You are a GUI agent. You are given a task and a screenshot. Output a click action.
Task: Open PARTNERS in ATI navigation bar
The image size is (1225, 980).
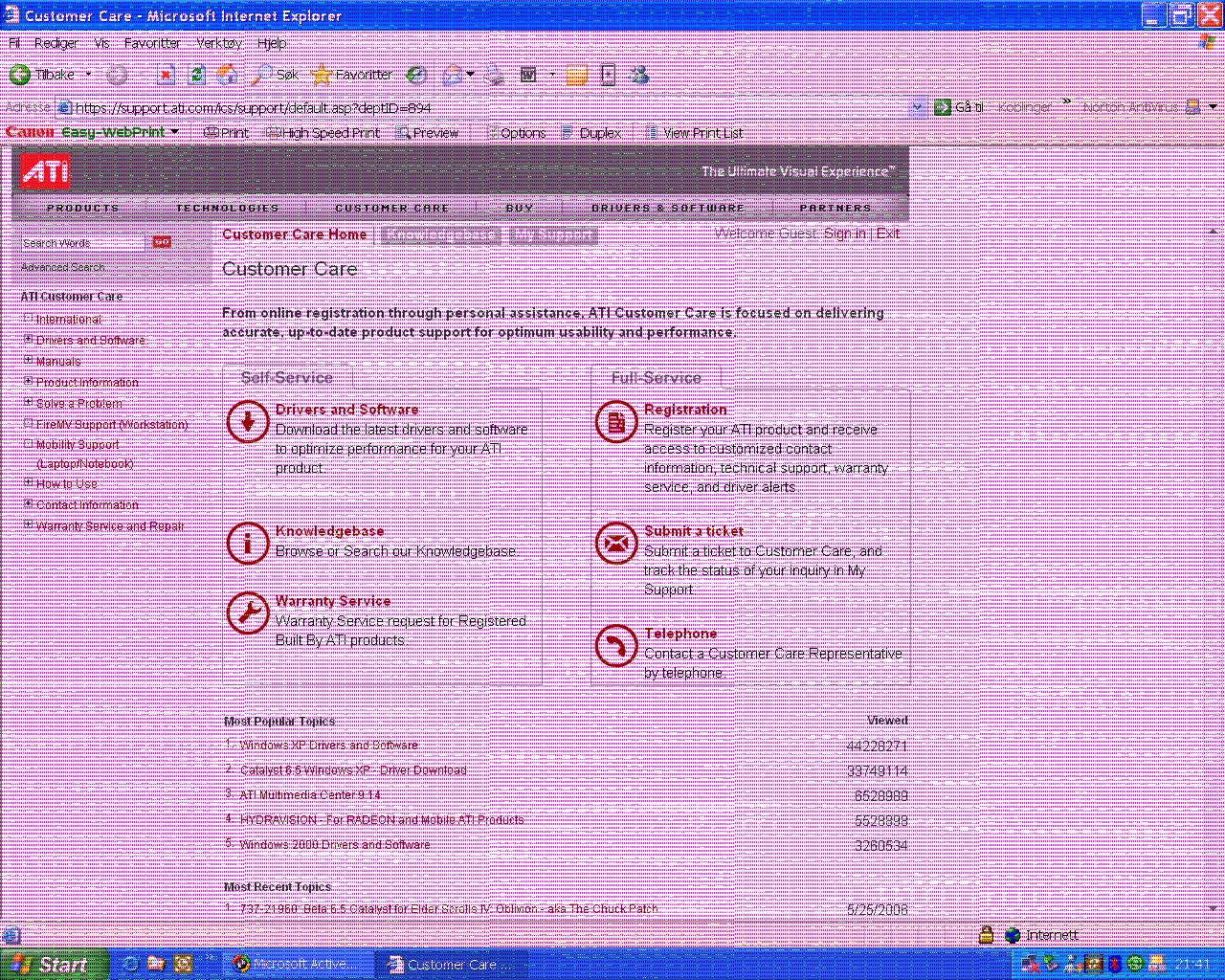pyautogui.click(x=836, y=208)
